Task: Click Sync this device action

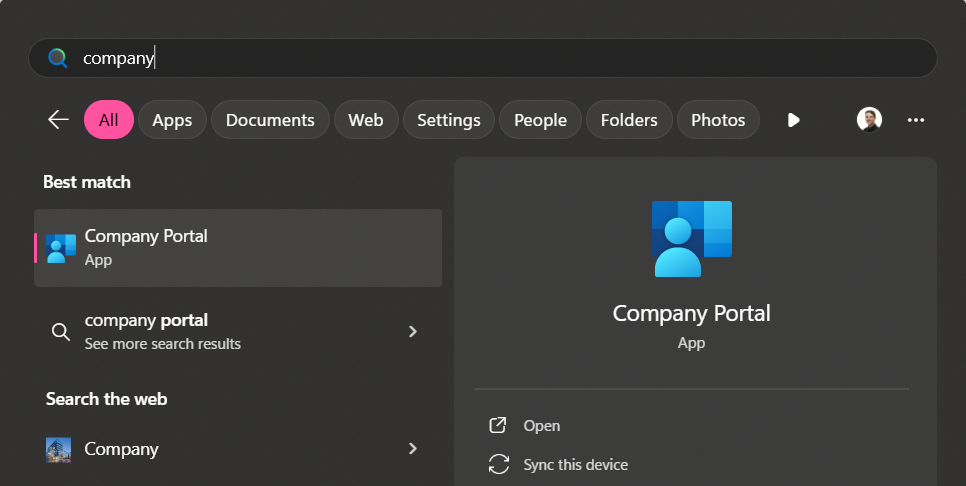Action: (x=575, y=464)
